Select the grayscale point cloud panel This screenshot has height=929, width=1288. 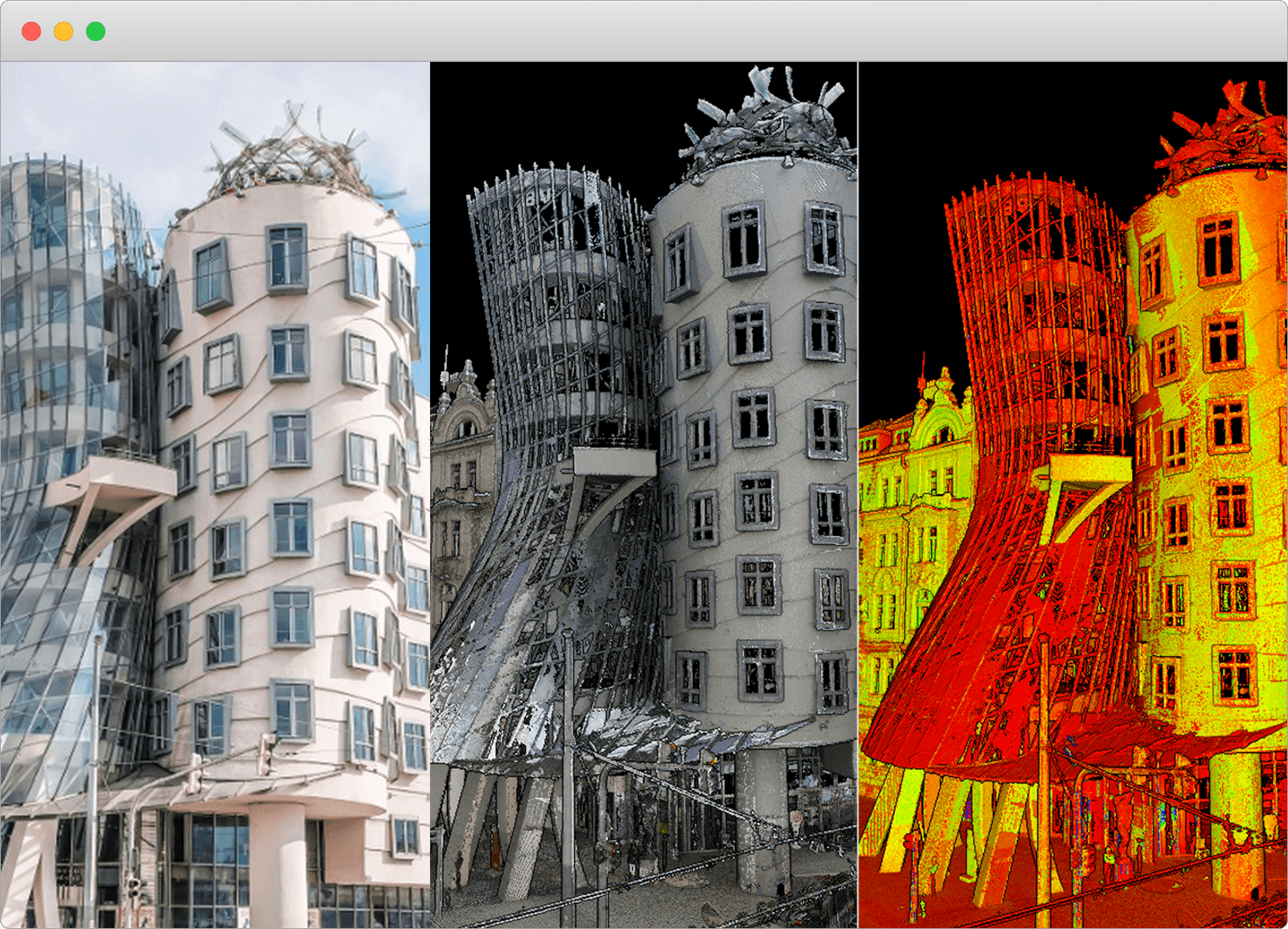(x=643, y=494)
